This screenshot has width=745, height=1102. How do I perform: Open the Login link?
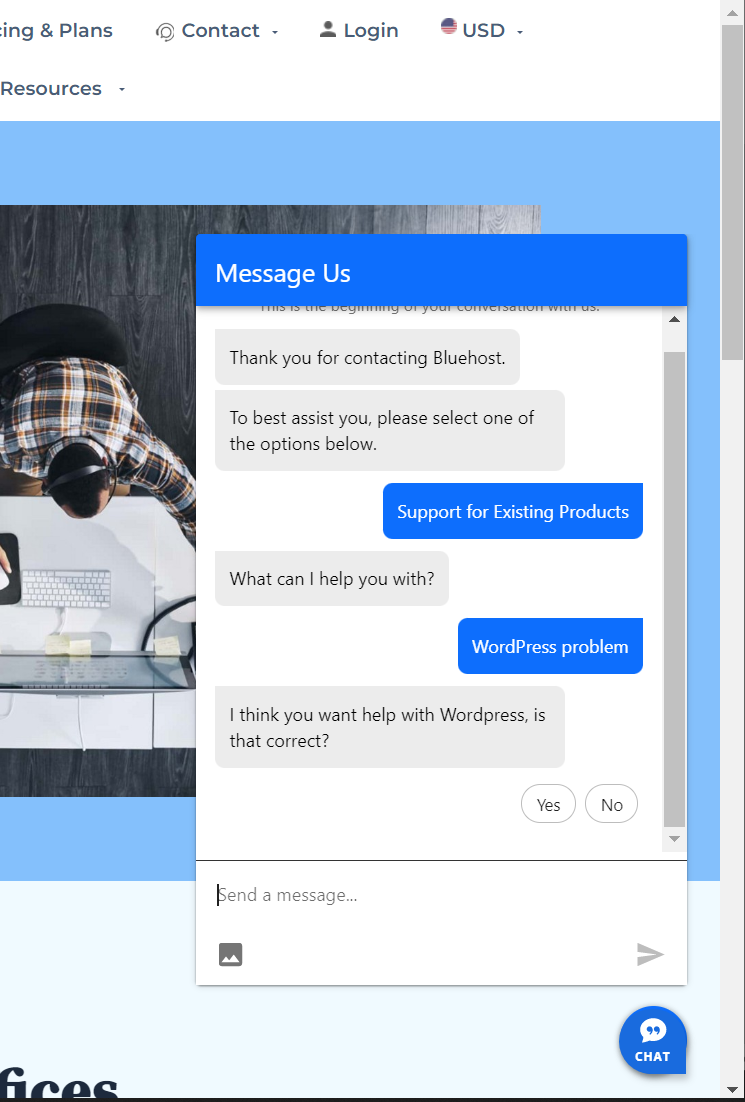pyautogui.click(x=359, y=30)
